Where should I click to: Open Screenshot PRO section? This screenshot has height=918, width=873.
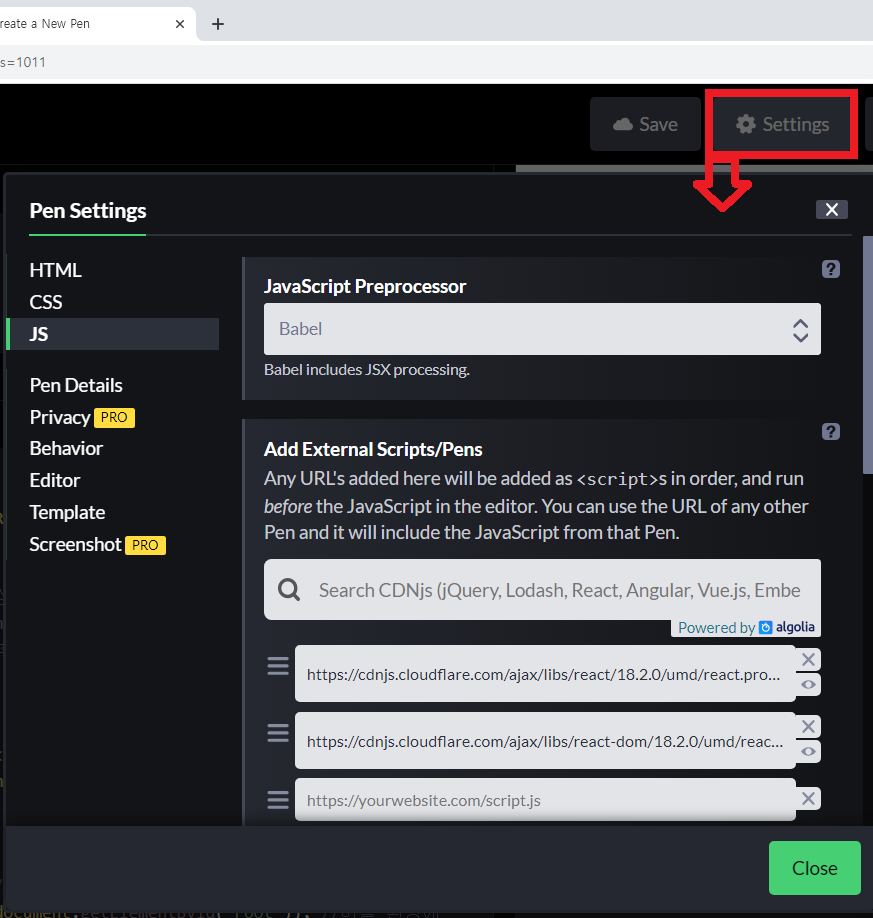98,544
